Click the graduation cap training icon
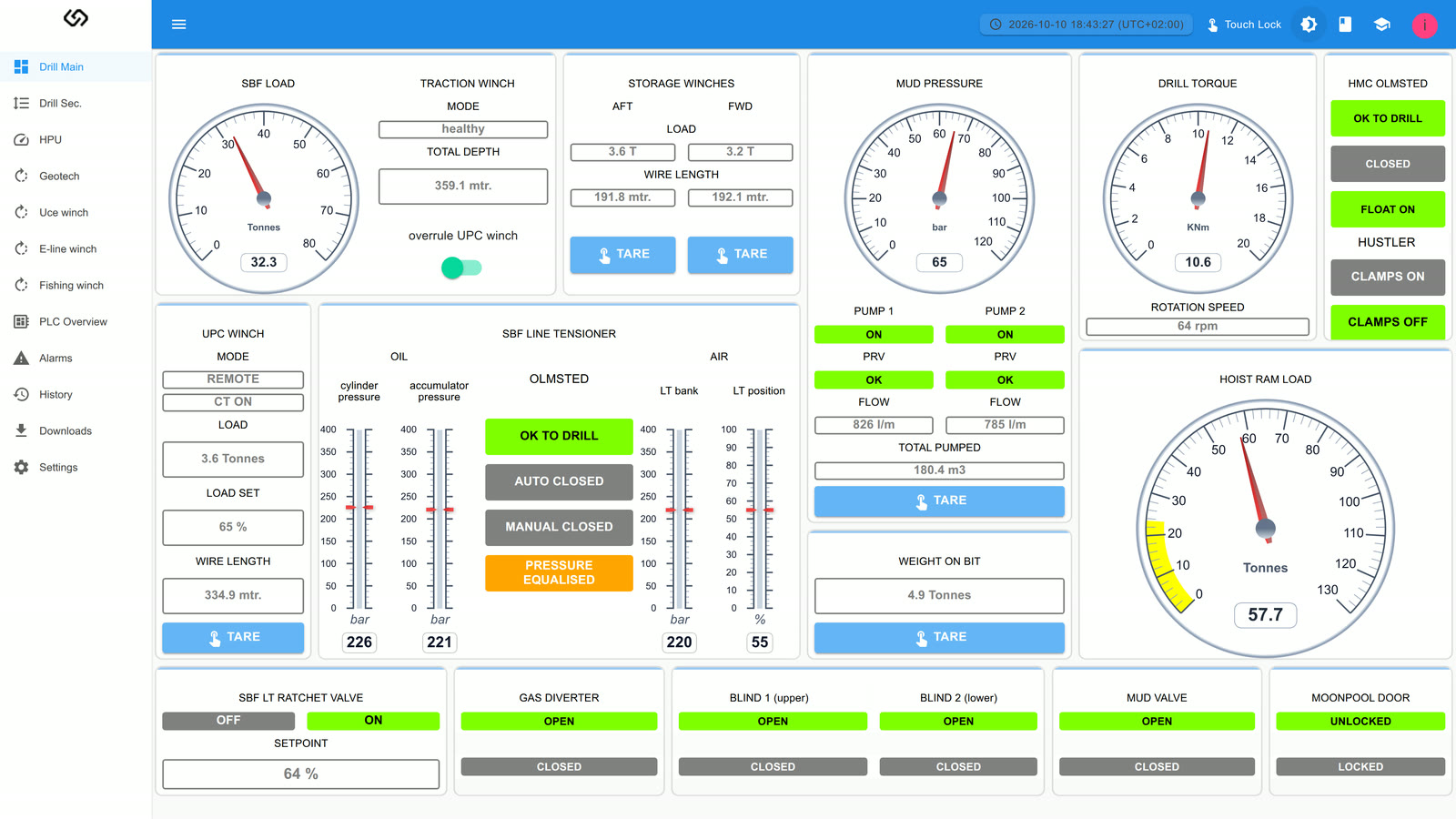The height and width of the screenshot is (819, 1456). (x=1381, y=25)
